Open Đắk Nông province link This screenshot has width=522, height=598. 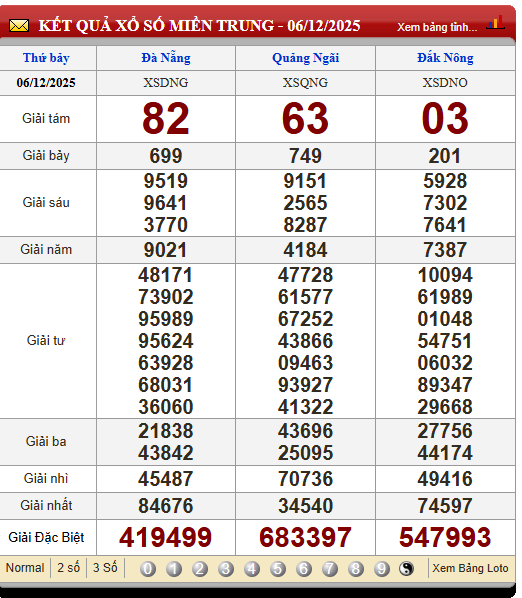pyautogui.click(x=445, y=58)
